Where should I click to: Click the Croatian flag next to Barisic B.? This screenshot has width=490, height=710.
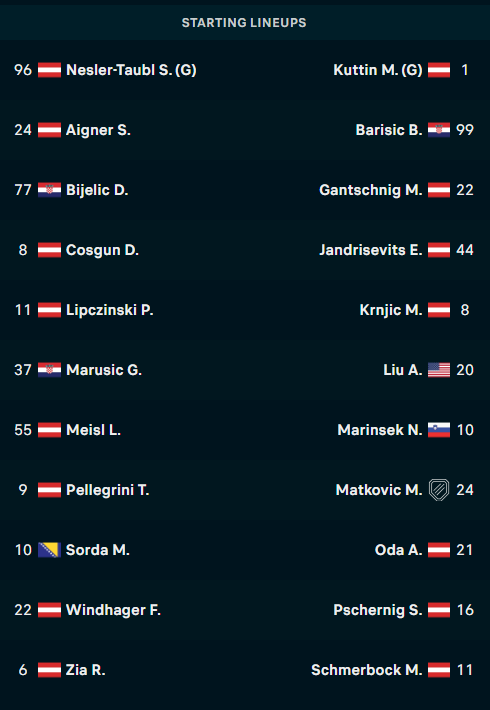[439, 130]
